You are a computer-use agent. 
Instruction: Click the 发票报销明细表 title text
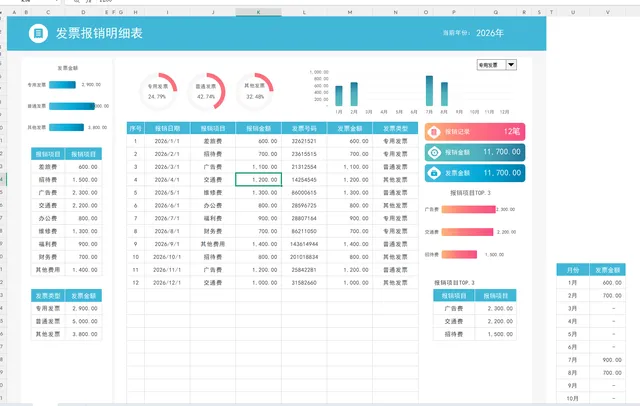(99, 33)
